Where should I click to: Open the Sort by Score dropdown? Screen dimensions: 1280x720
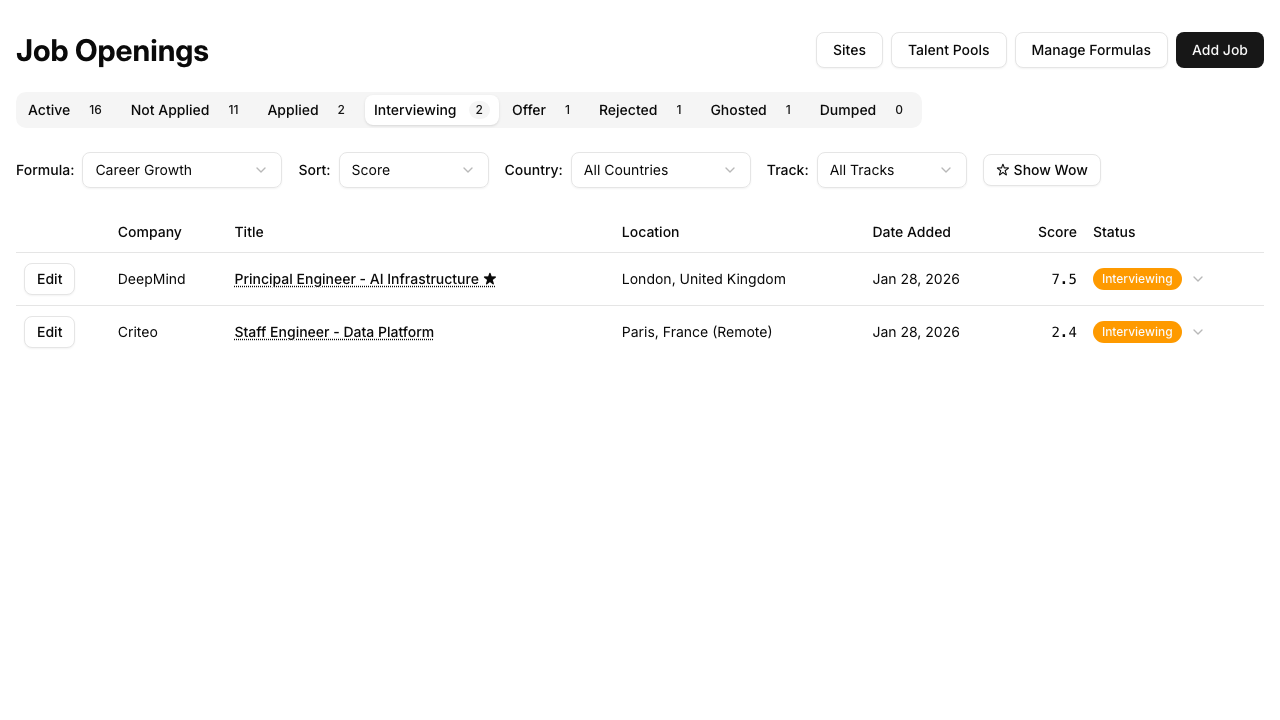413,170
